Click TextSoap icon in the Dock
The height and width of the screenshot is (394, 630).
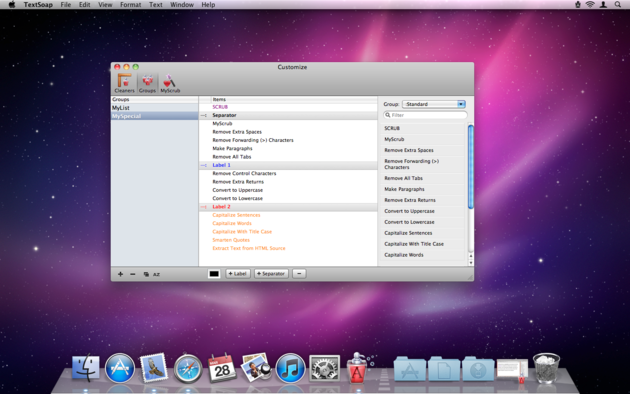click(358, 367)
